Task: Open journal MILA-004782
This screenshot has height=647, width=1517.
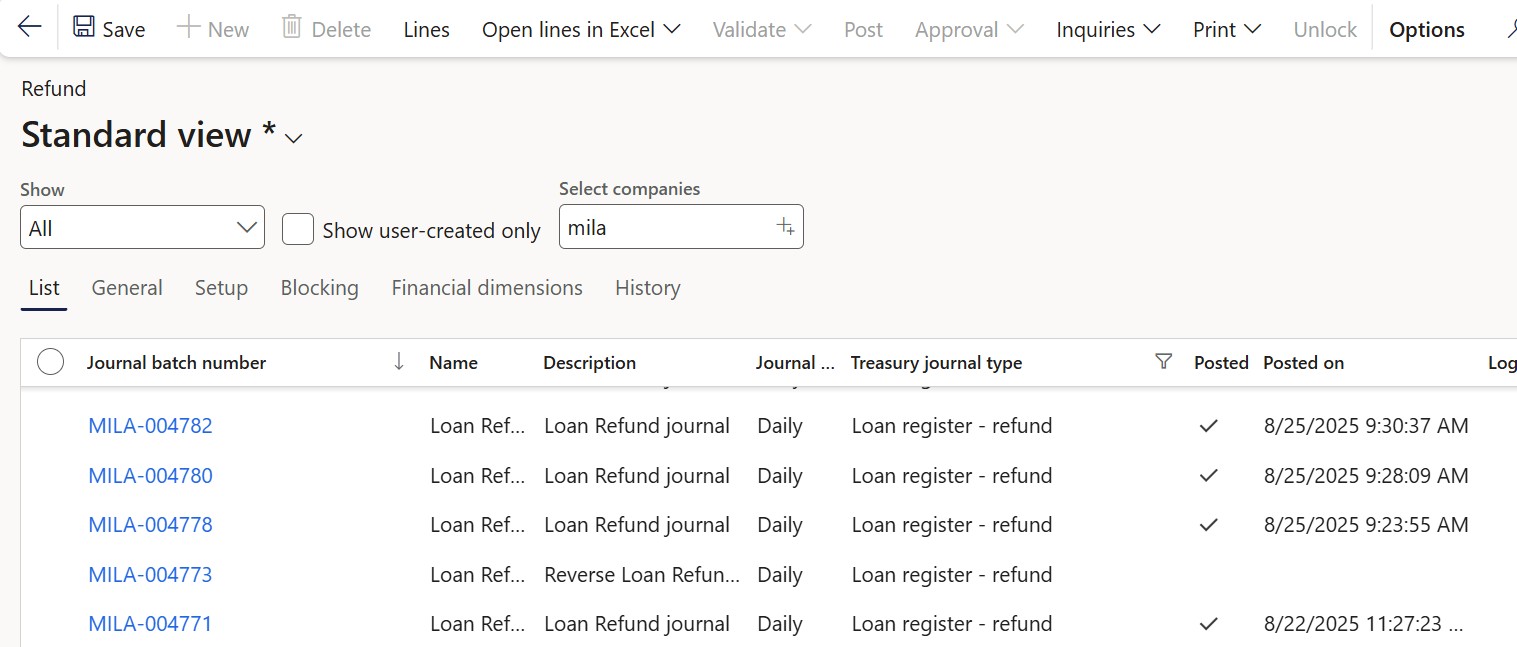Action: [x=150, y=425]
